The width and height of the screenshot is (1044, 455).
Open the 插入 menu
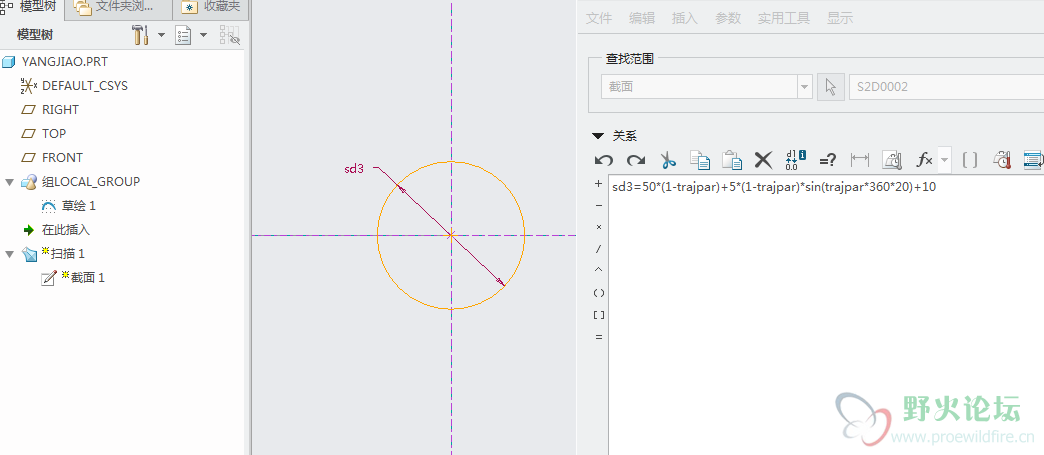tap(684, 19)
